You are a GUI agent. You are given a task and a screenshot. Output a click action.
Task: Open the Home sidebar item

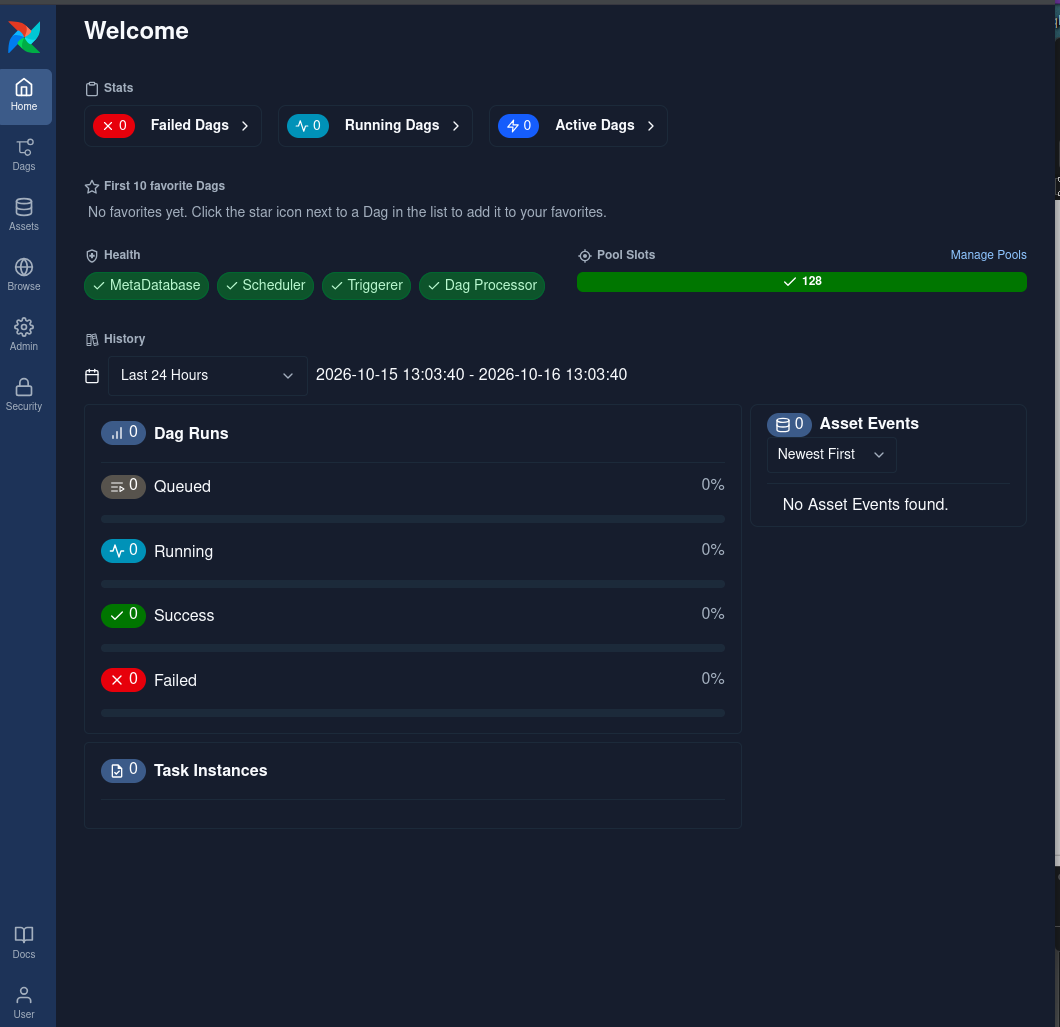[x=24, y=96]
